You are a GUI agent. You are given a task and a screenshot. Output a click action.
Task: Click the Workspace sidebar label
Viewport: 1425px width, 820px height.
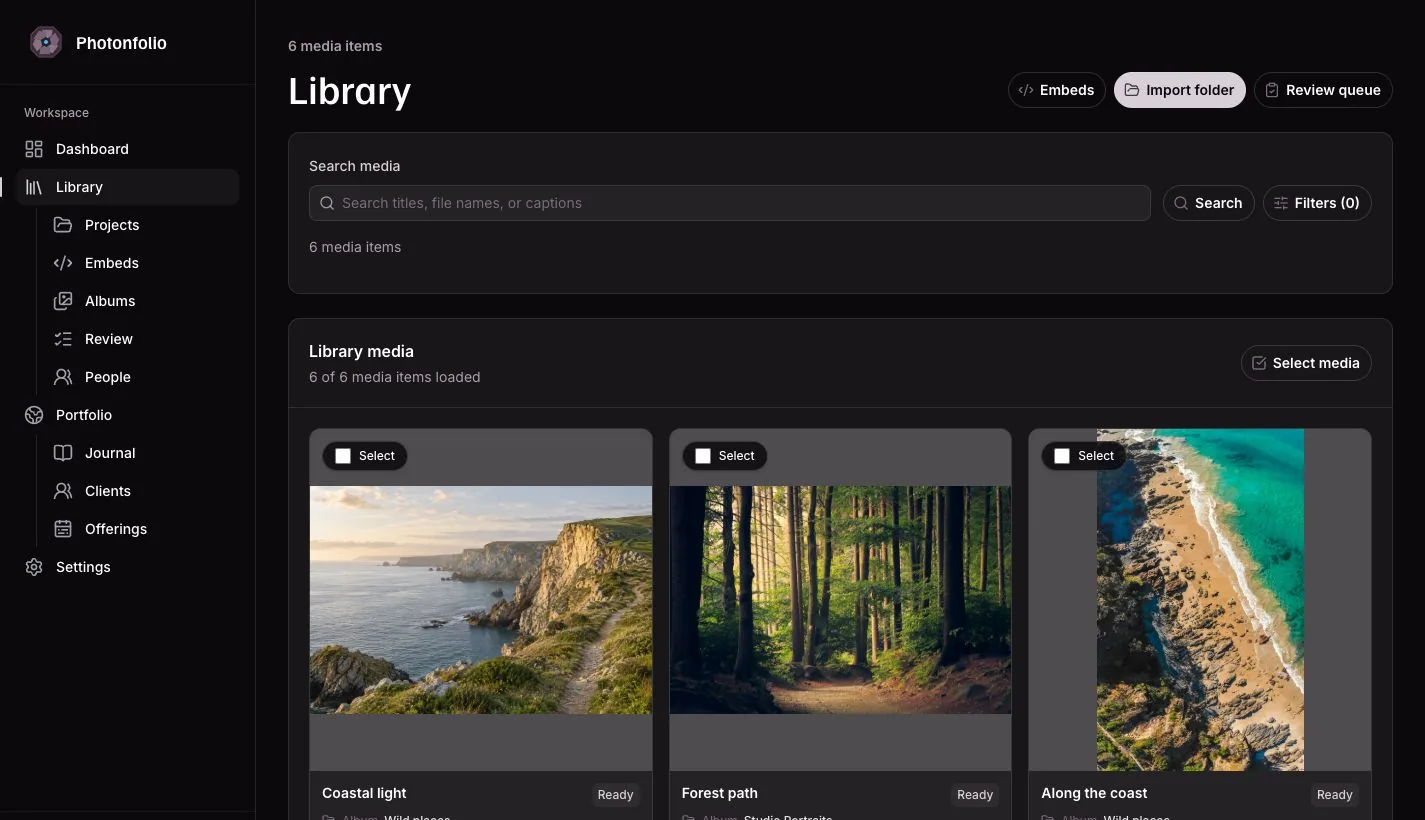pyautogui.click(x=56, y=113)
